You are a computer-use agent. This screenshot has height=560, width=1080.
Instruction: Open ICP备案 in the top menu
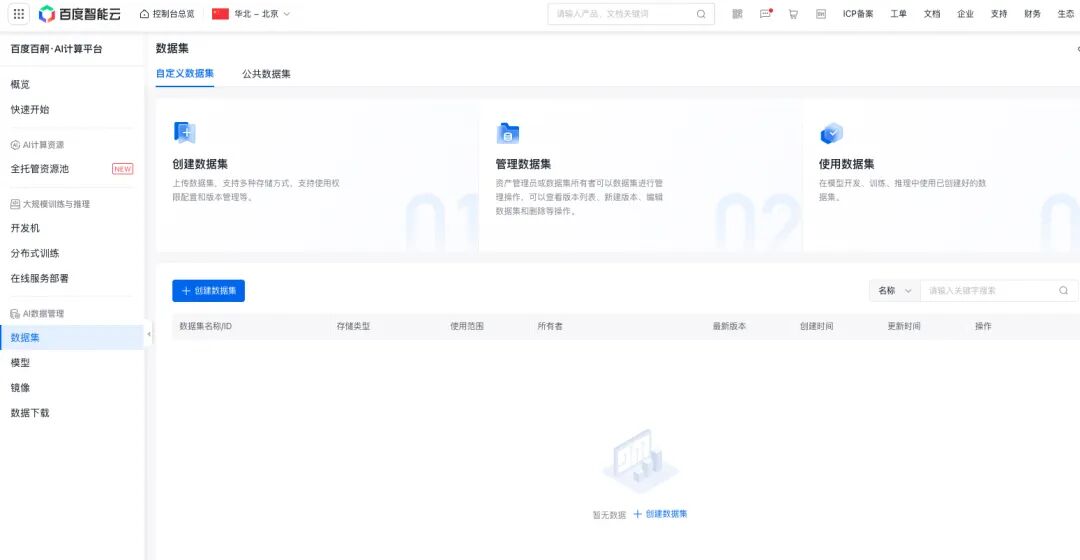(858, 14)
